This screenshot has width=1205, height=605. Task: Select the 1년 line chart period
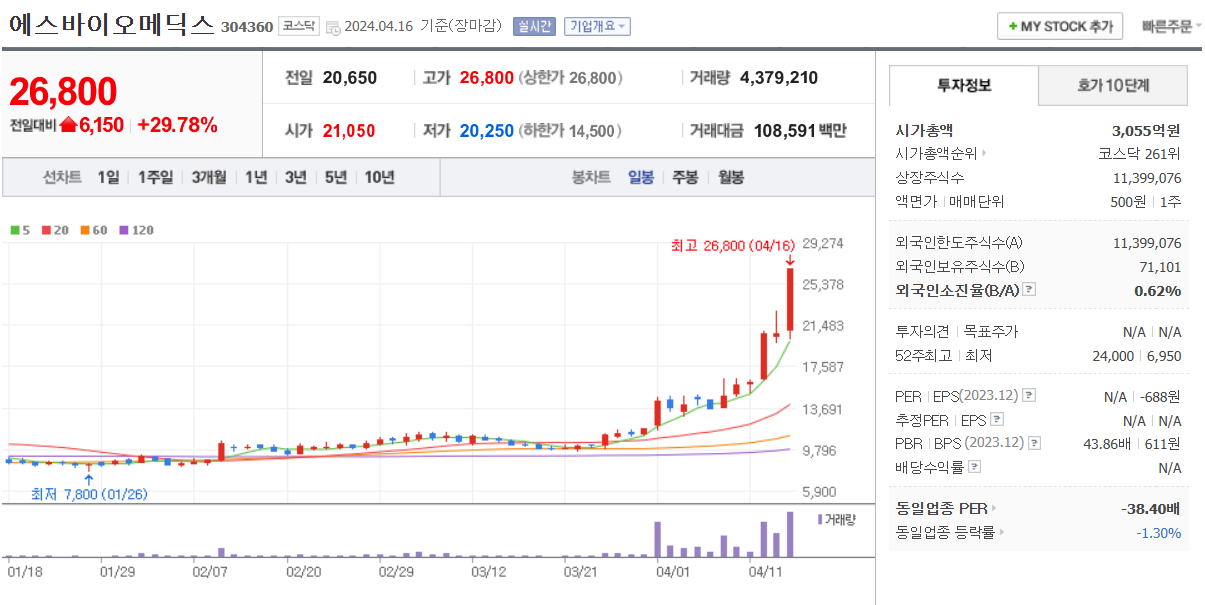click(x=256, y=177)
